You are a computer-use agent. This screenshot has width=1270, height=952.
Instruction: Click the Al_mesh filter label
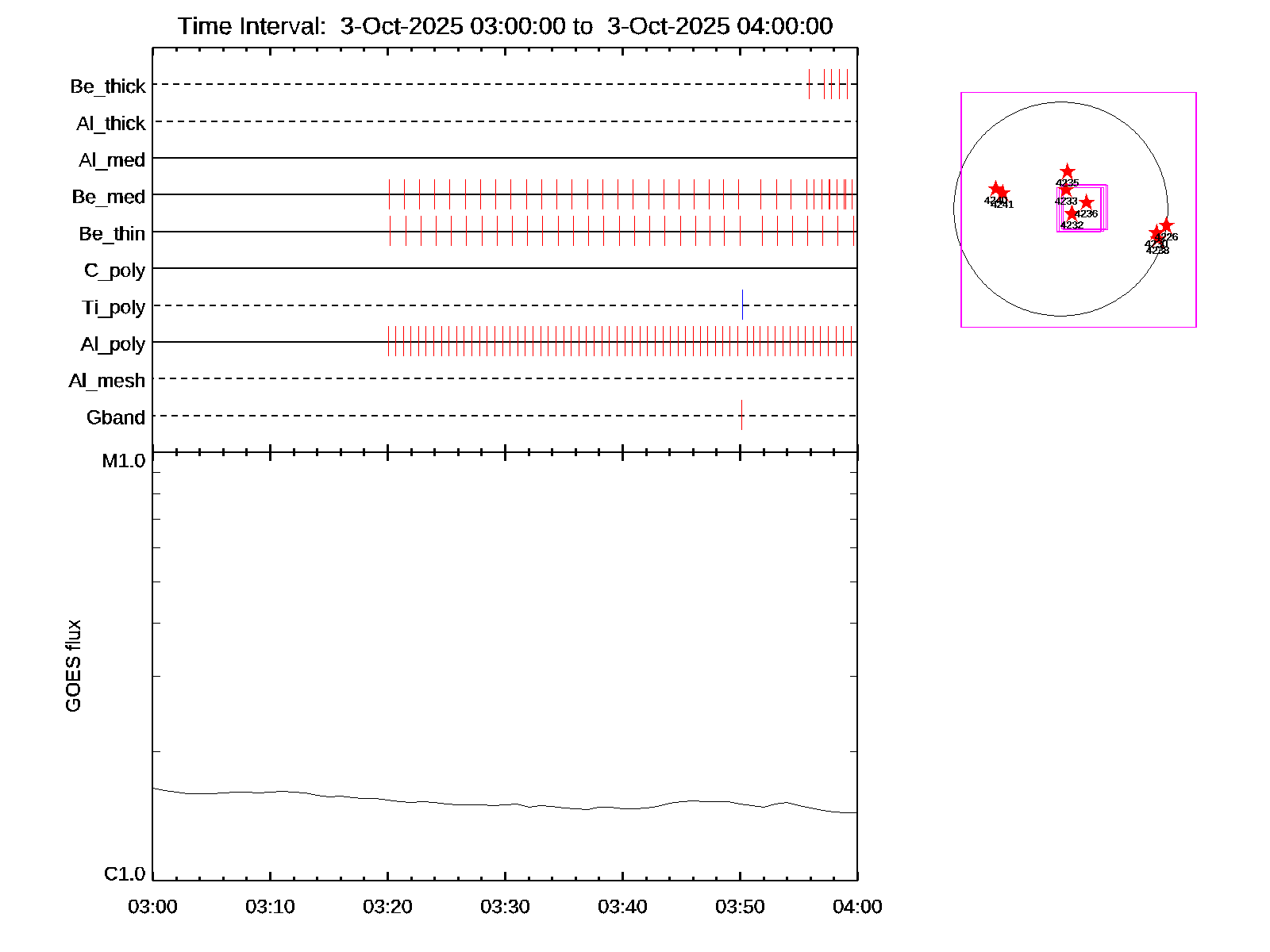coord(107,381)
